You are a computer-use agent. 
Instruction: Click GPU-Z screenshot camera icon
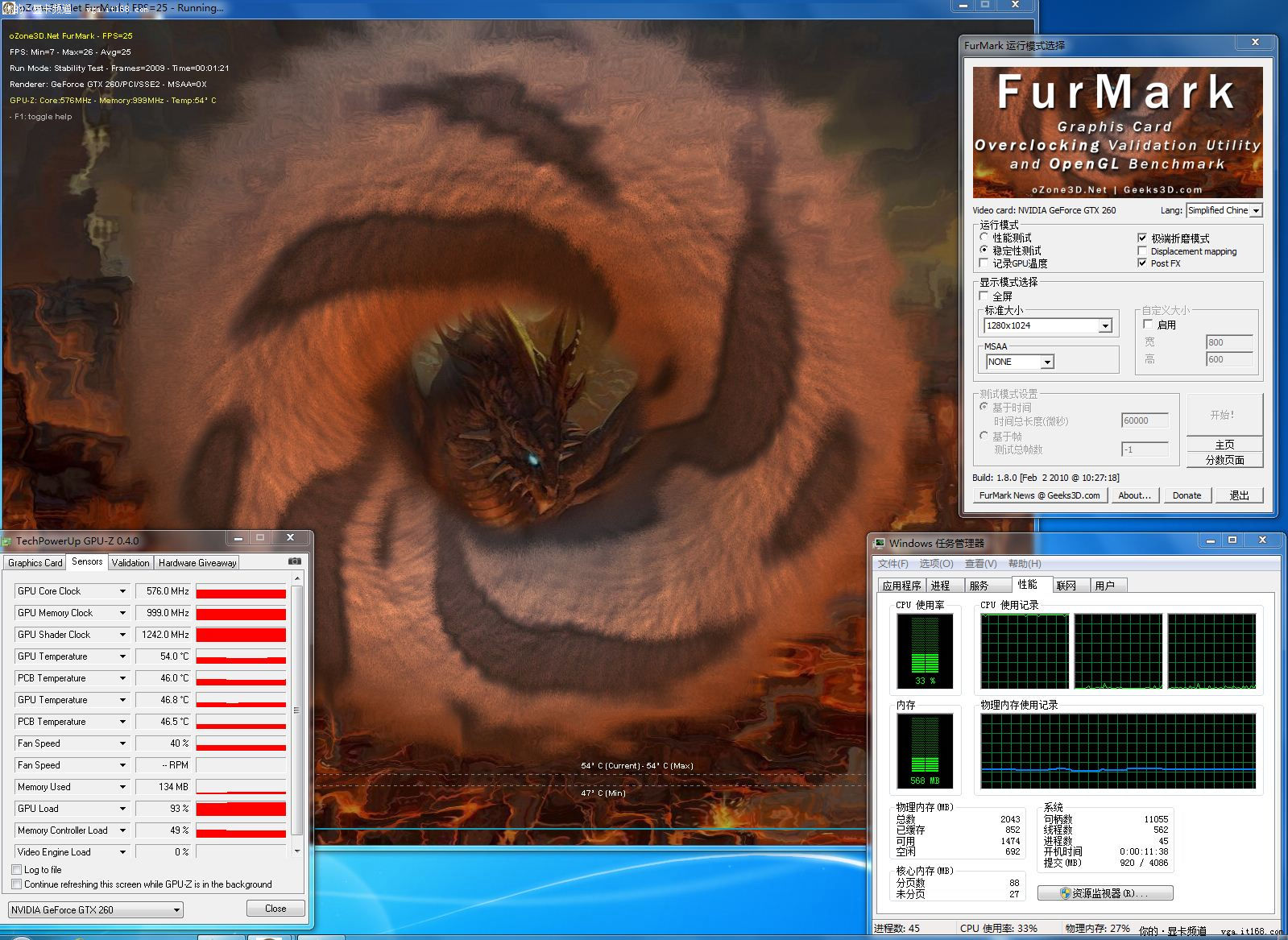[295, 561]
